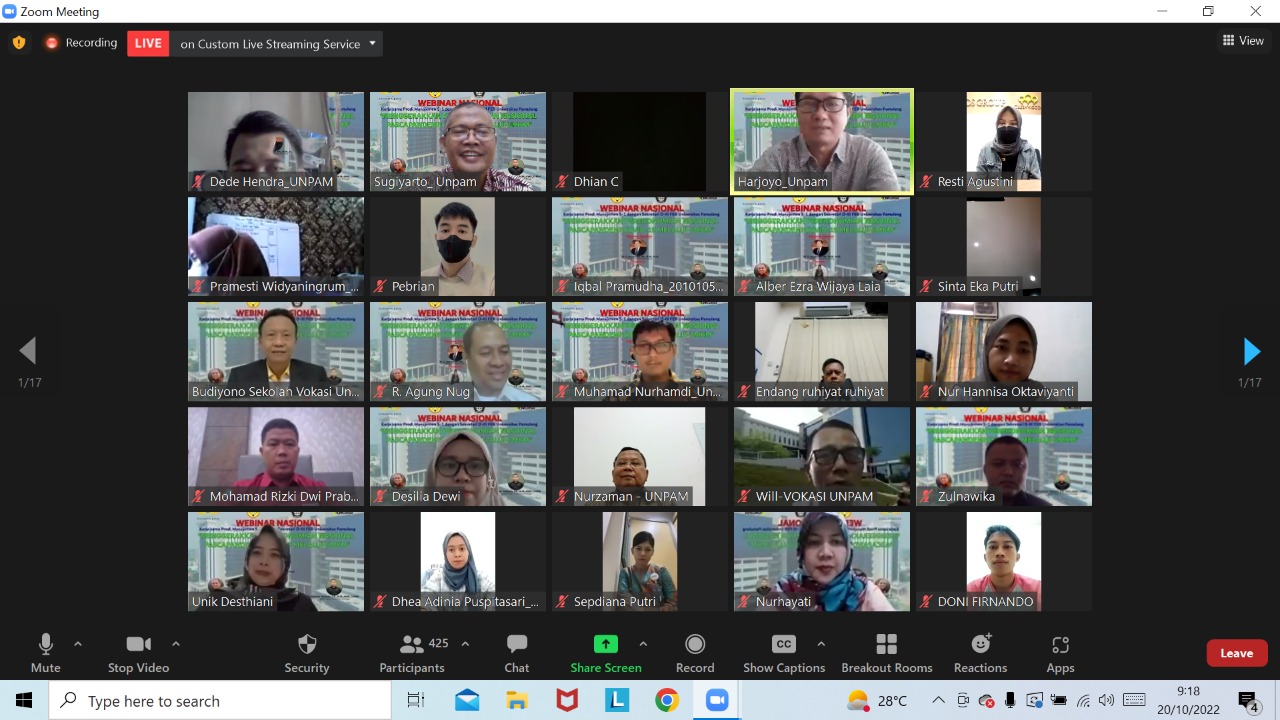Screen dimensions: 1280x720
Task: Go to next gallery page with right arrow
Action: [x=1251, y=351]
